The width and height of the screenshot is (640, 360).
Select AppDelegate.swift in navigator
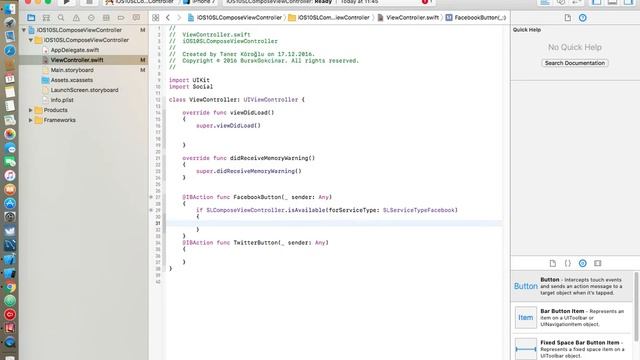click(75, 50)
